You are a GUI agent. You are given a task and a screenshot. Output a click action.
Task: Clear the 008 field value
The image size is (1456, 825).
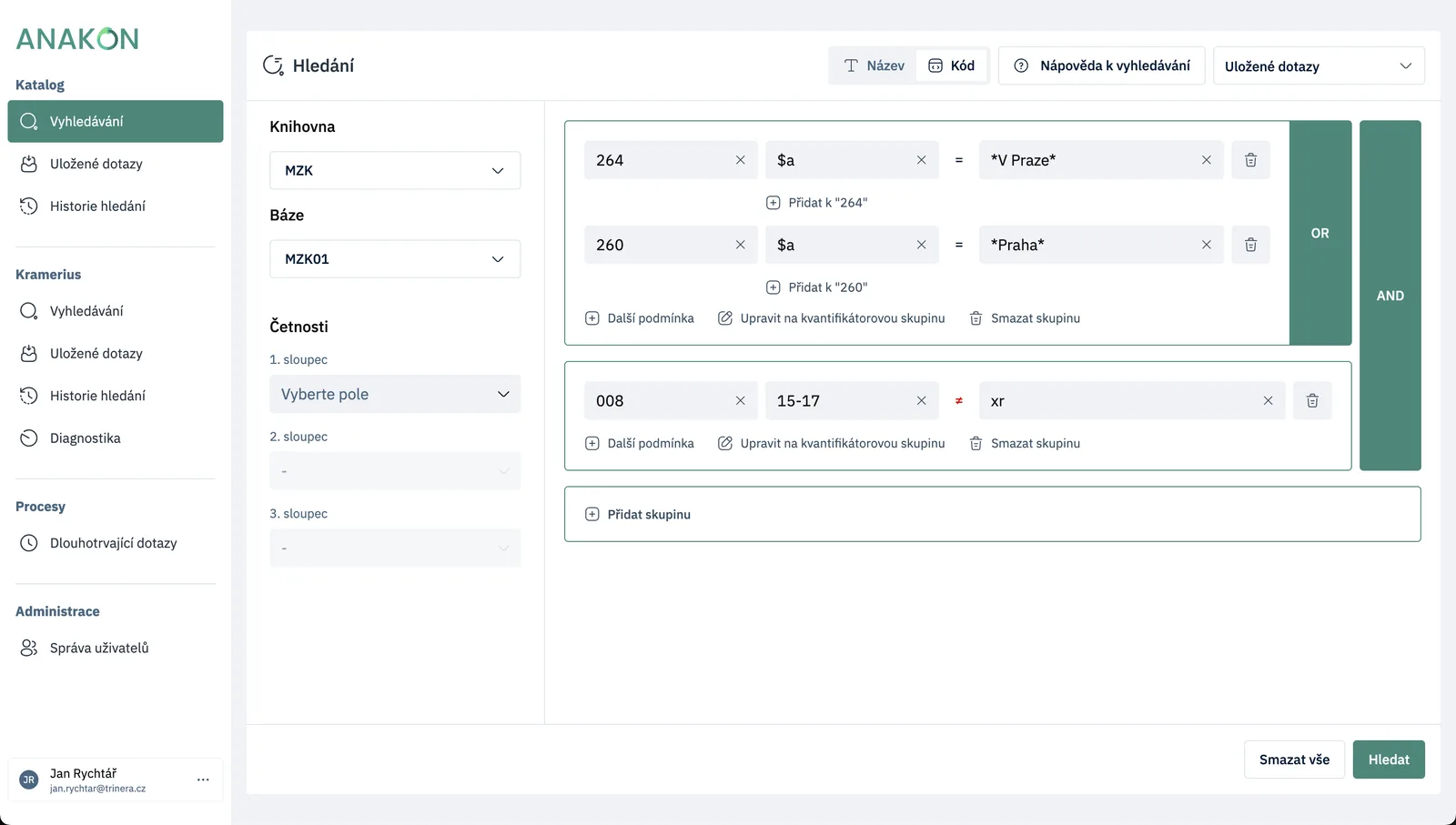coord(741,400)
